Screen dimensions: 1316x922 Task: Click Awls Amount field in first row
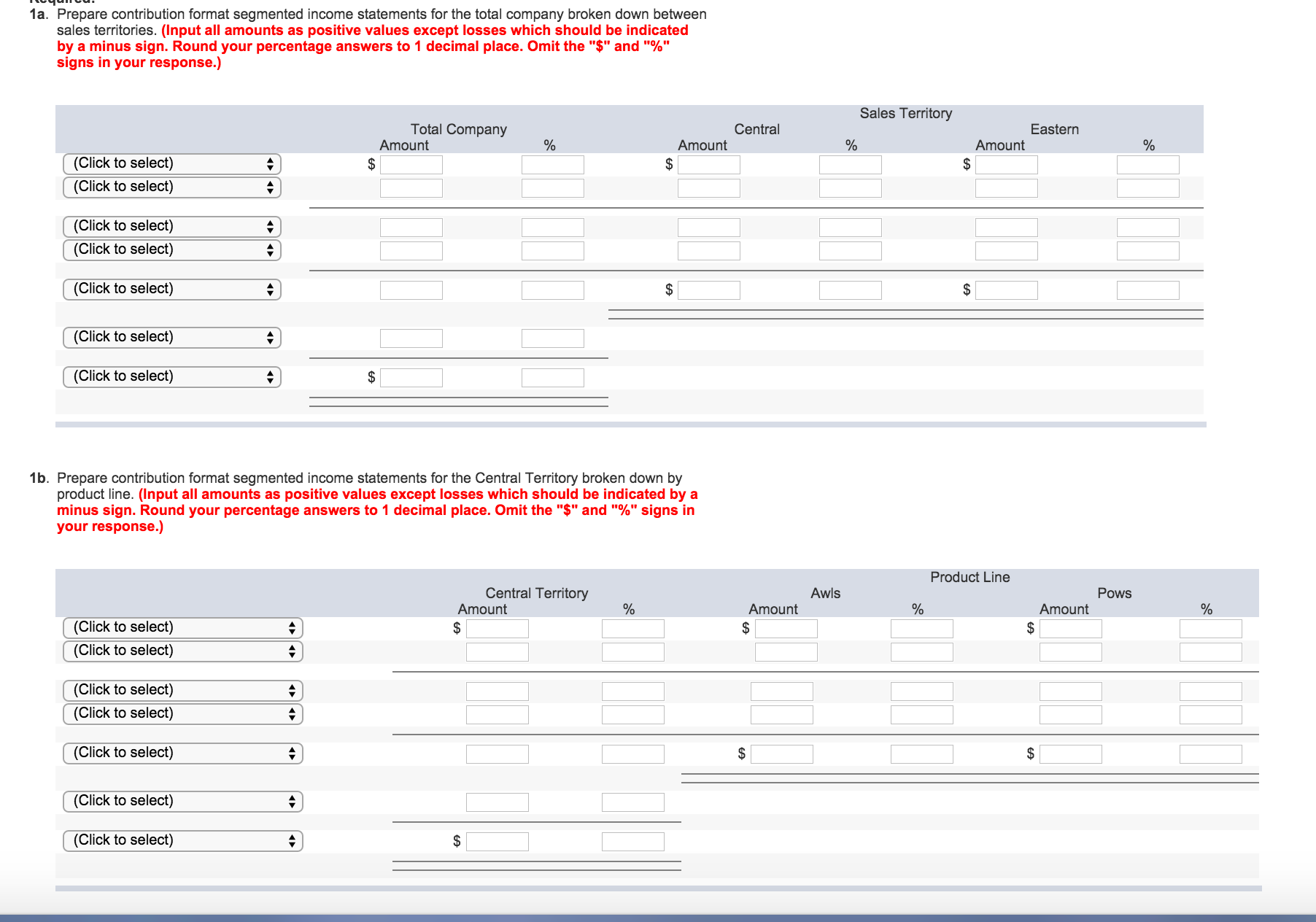tap(786, 629)
